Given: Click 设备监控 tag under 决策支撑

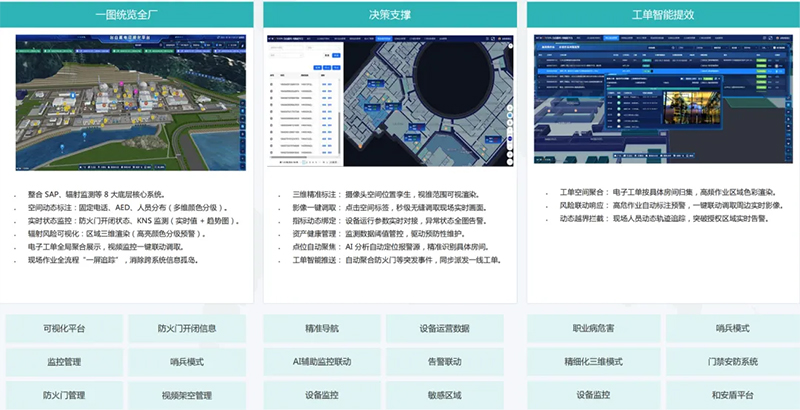Looking at the screenshot, I should coord(322,395).
